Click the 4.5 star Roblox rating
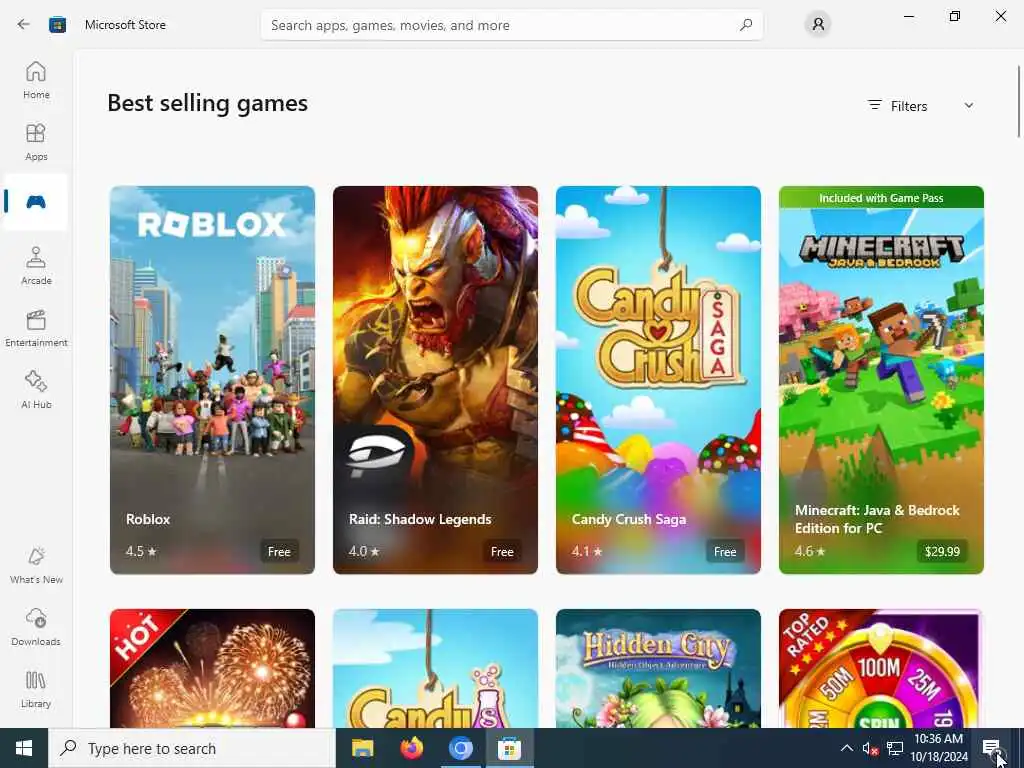The height and width of the screenshot is (768, 1024). pyautogui.click(x=141, y=551)
